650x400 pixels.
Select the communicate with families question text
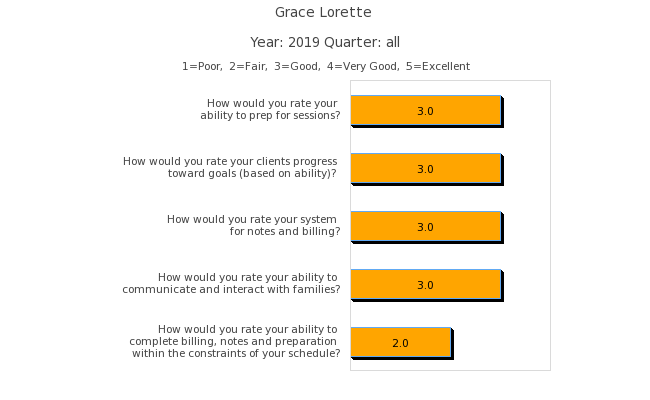231,283
